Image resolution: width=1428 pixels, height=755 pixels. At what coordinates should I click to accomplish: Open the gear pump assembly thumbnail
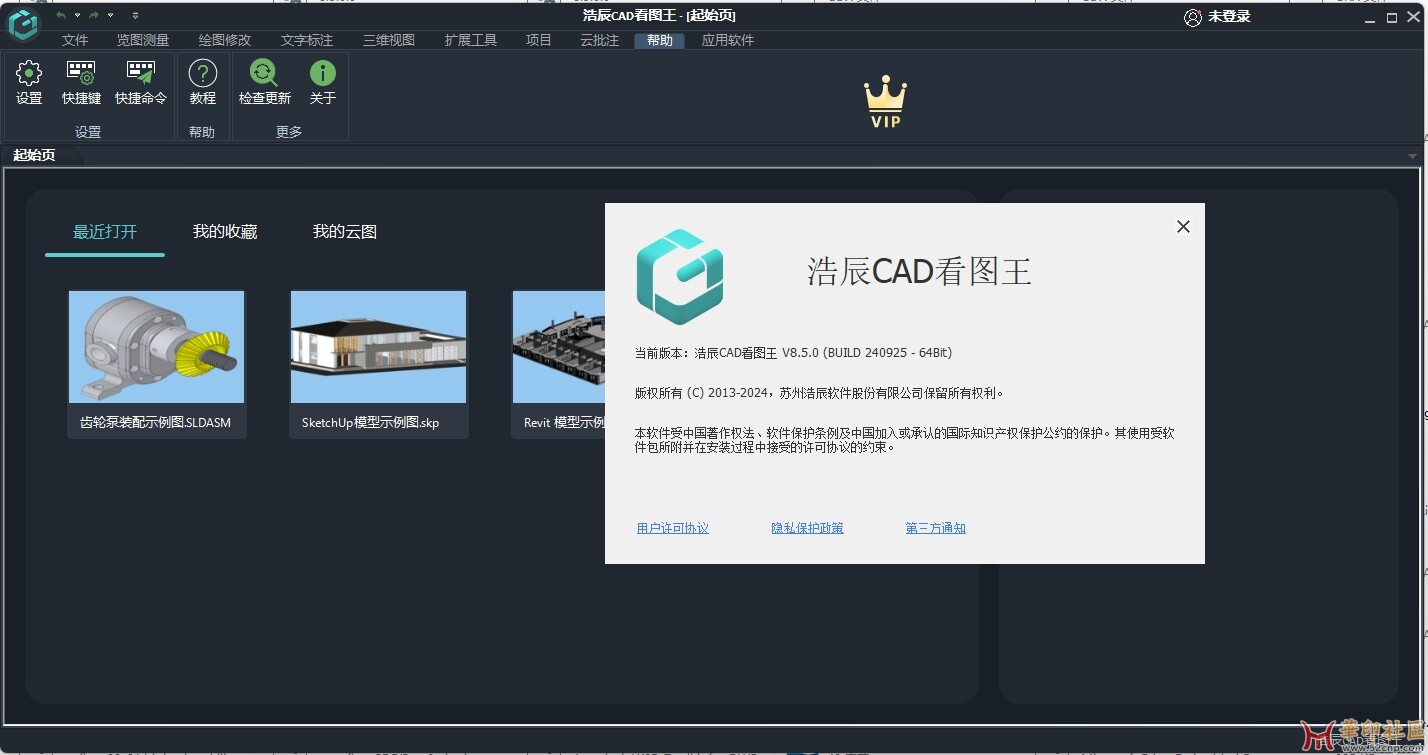(x=157, y=347)
